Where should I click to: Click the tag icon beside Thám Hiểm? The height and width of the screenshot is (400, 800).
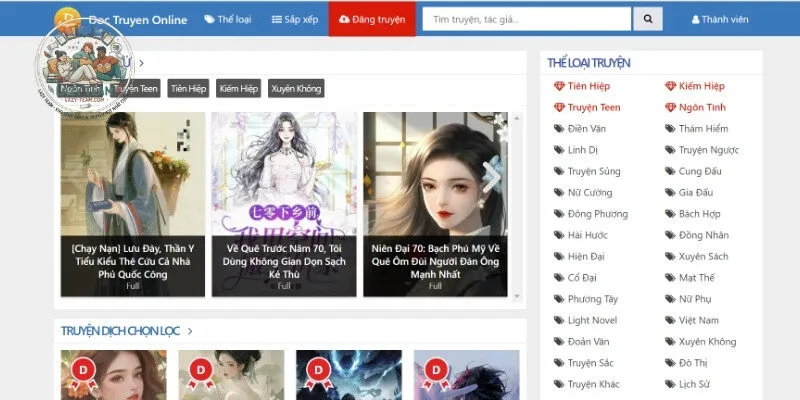coord(670,129)
